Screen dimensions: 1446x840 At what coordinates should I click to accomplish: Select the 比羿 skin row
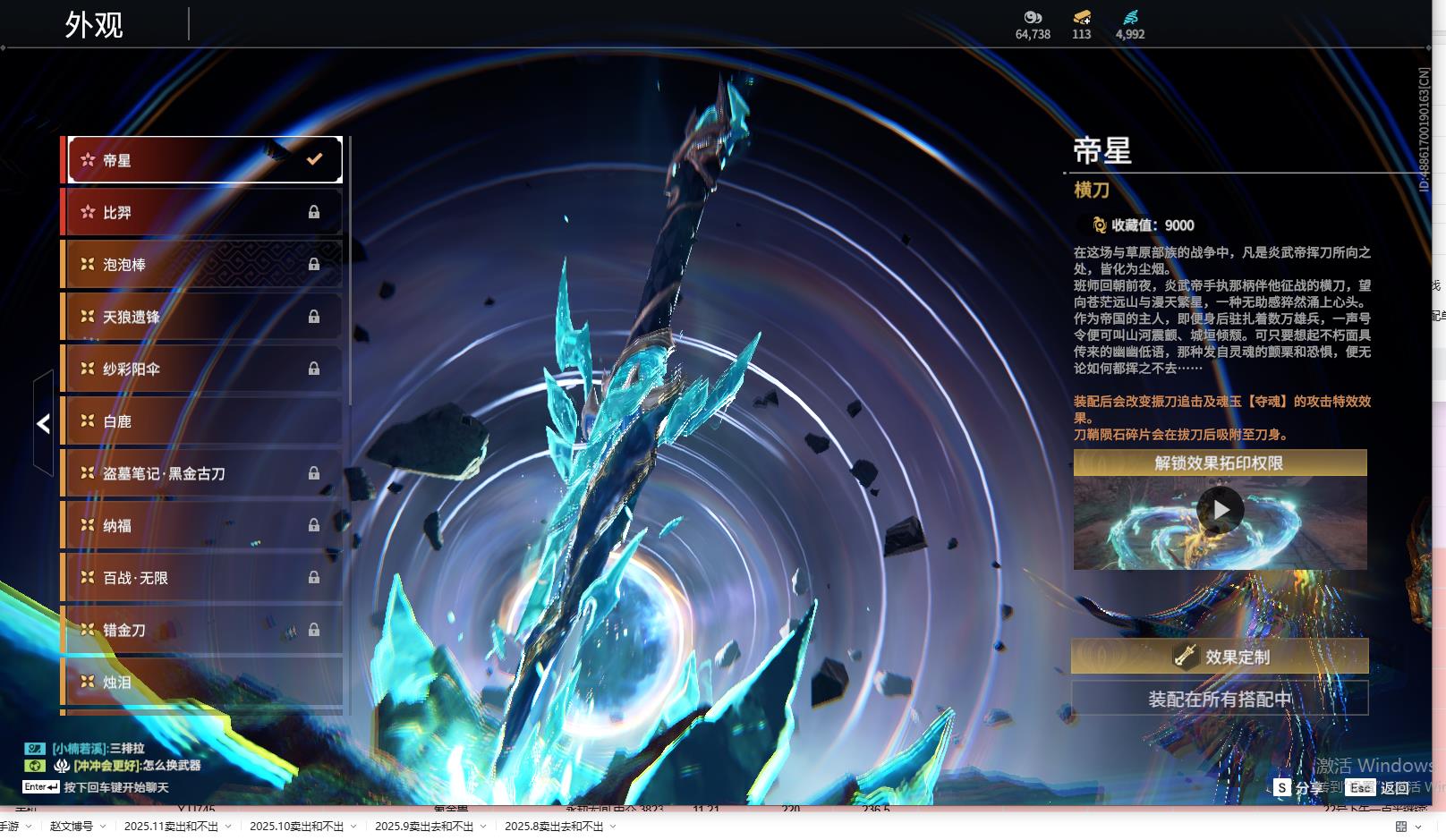[202, 212]
